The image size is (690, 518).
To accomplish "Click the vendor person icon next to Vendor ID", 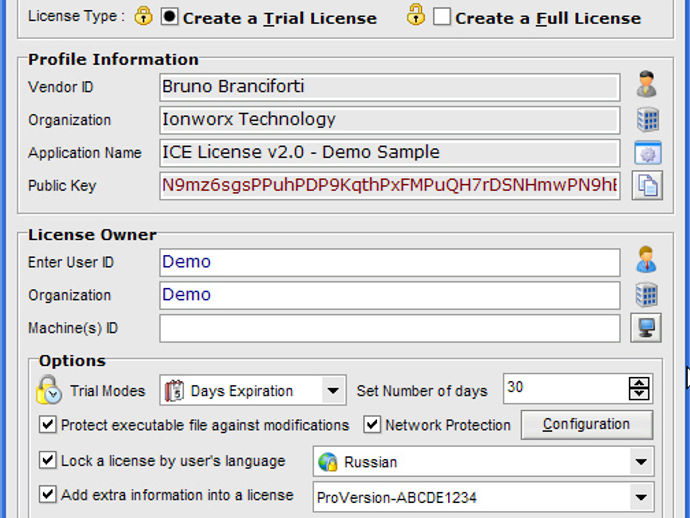I will coord(646,84).
